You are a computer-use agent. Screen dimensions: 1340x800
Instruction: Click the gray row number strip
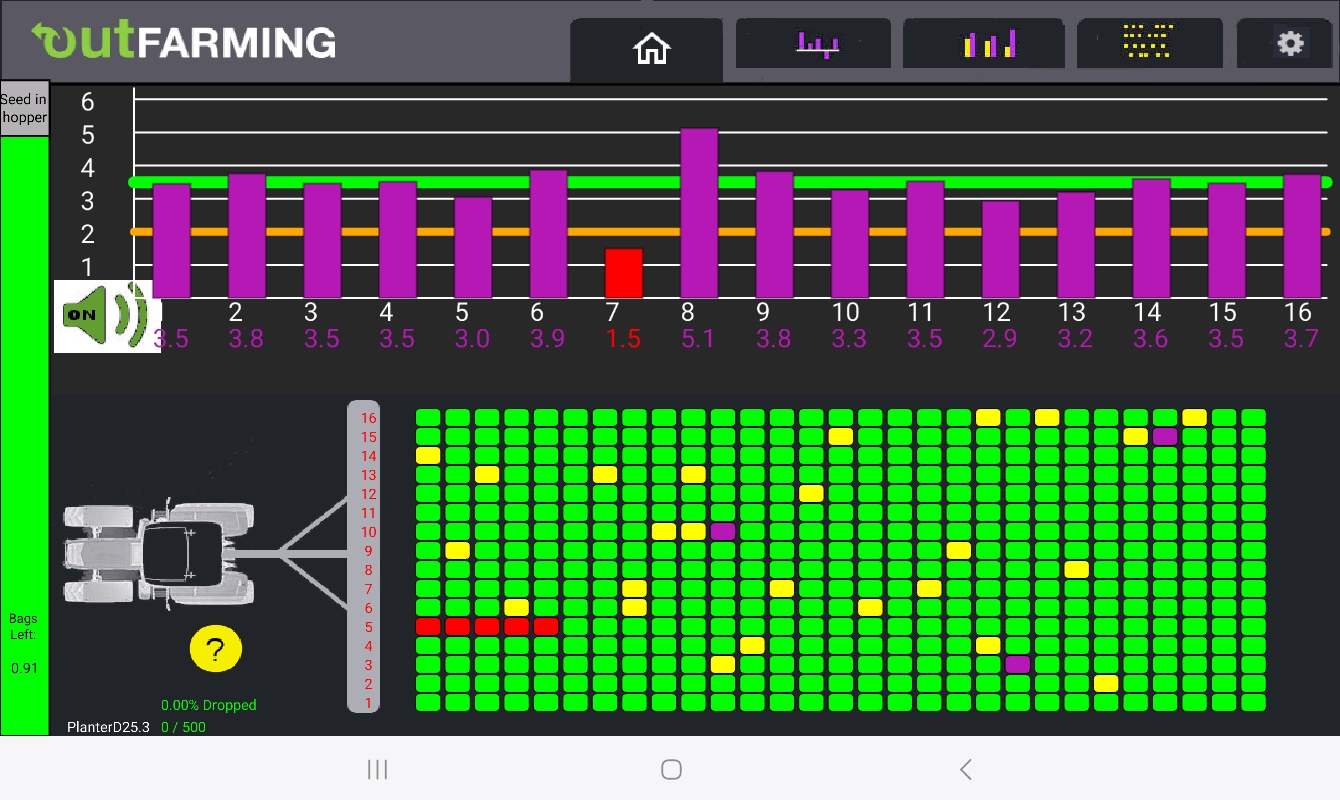tap(364, 556)
